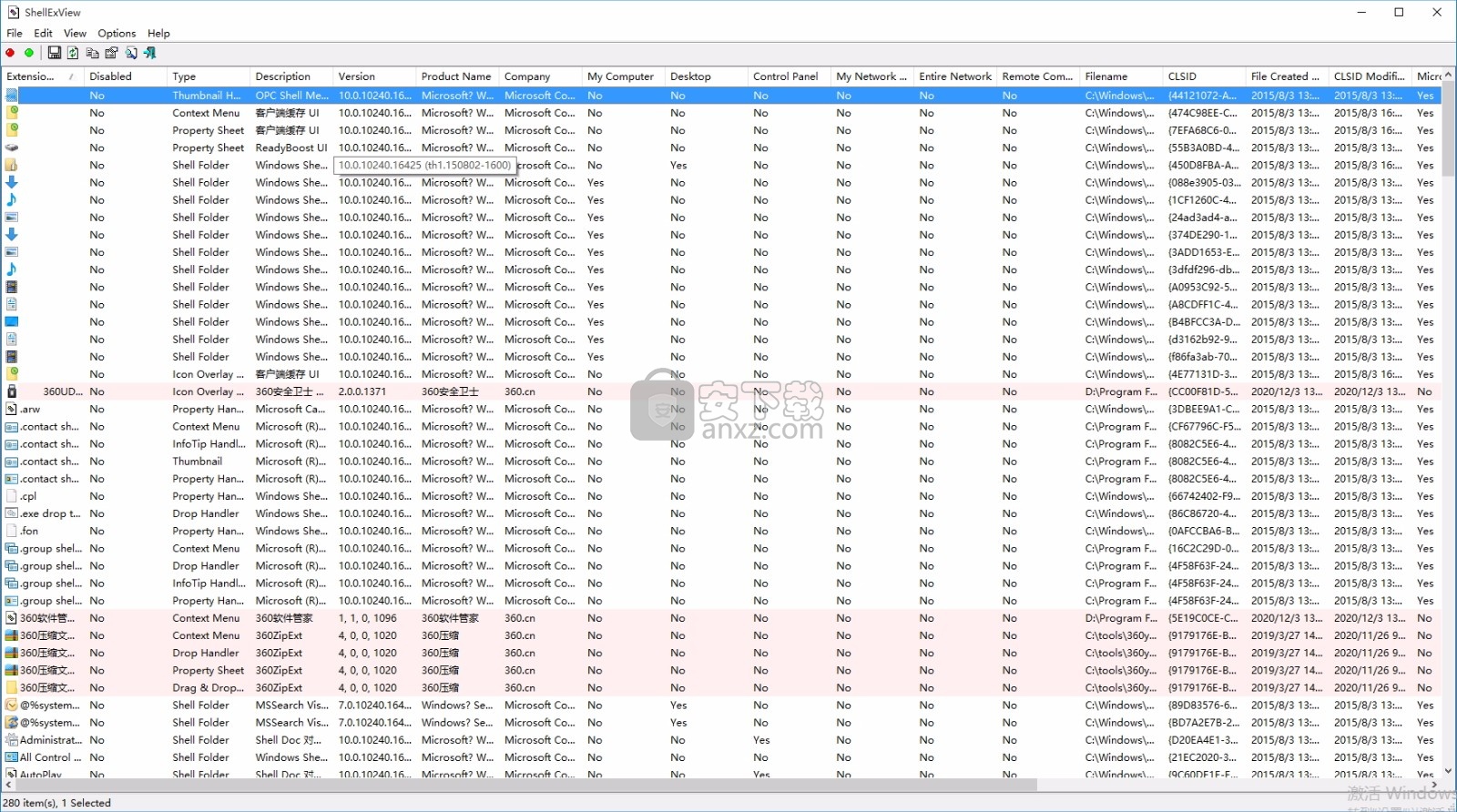Click vertical scrollbar down arrow
The width and height of the screenshot is (1457, 812).
pyautogui.click(x=1448, y=771)
